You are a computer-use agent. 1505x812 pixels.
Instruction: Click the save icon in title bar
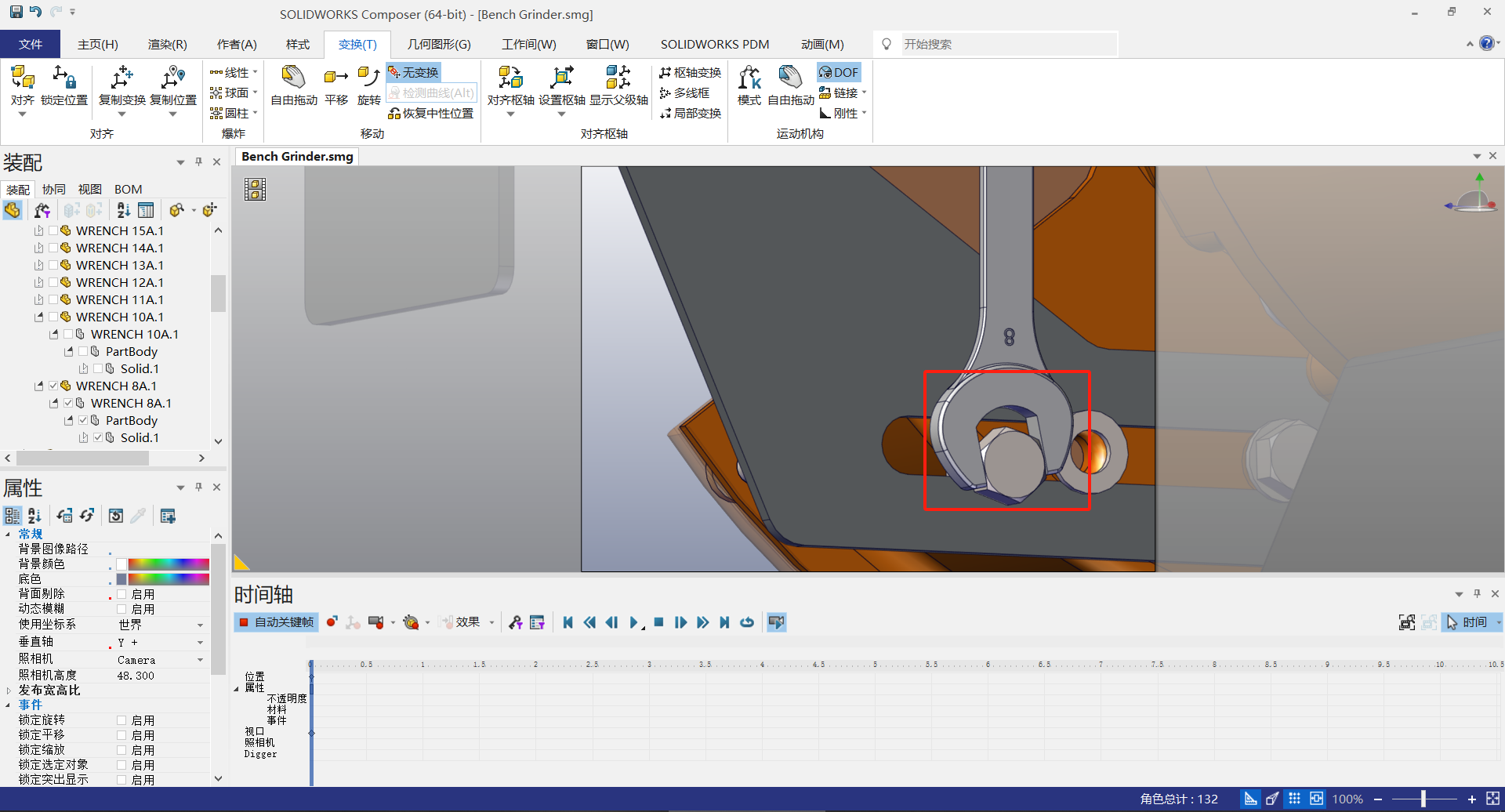coord(16,12)
